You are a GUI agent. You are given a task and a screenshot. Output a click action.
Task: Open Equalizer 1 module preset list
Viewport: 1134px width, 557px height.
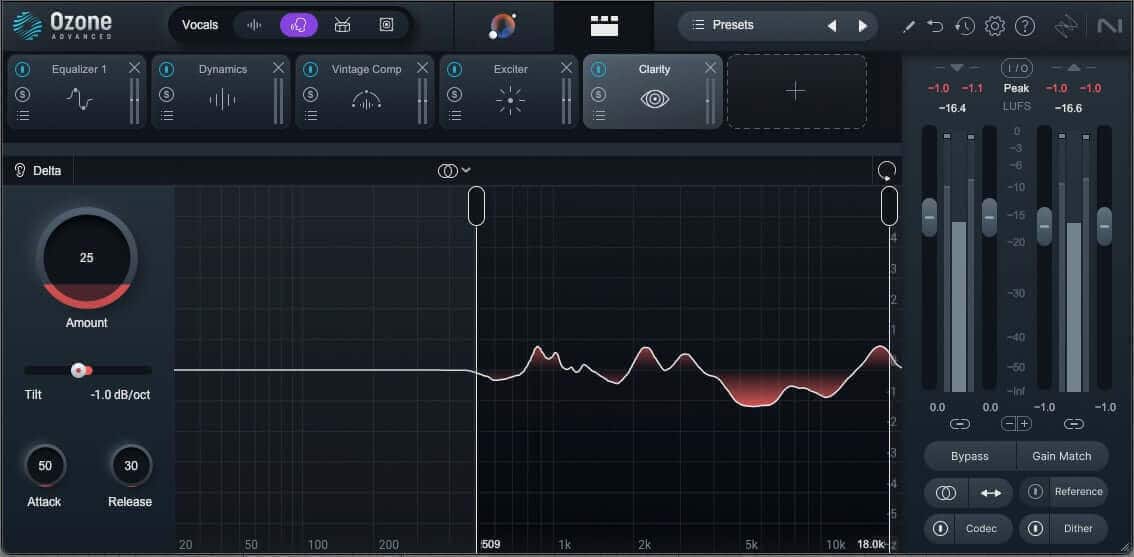[23, 115]
